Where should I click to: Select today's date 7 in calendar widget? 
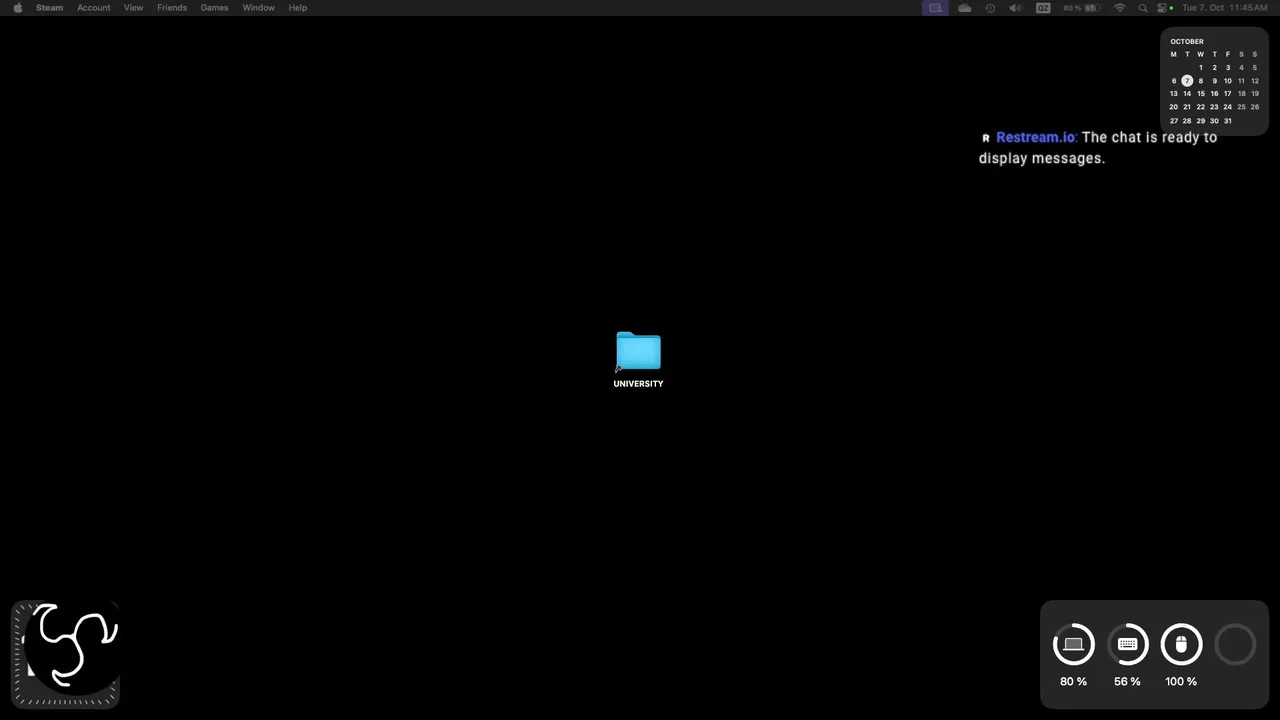point(1187,81)
